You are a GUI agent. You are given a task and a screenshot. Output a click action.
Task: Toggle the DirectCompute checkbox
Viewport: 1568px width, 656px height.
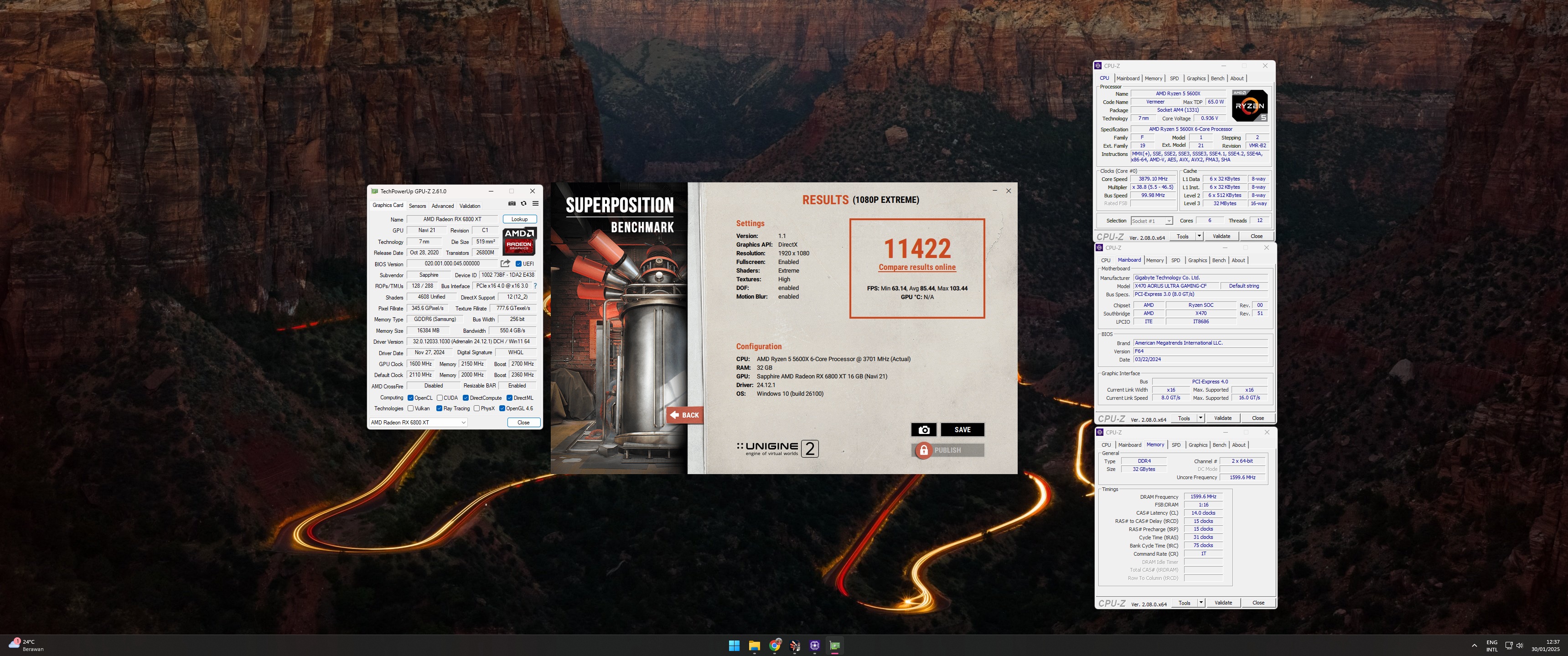pyautogui.click(x=466, y=398)
